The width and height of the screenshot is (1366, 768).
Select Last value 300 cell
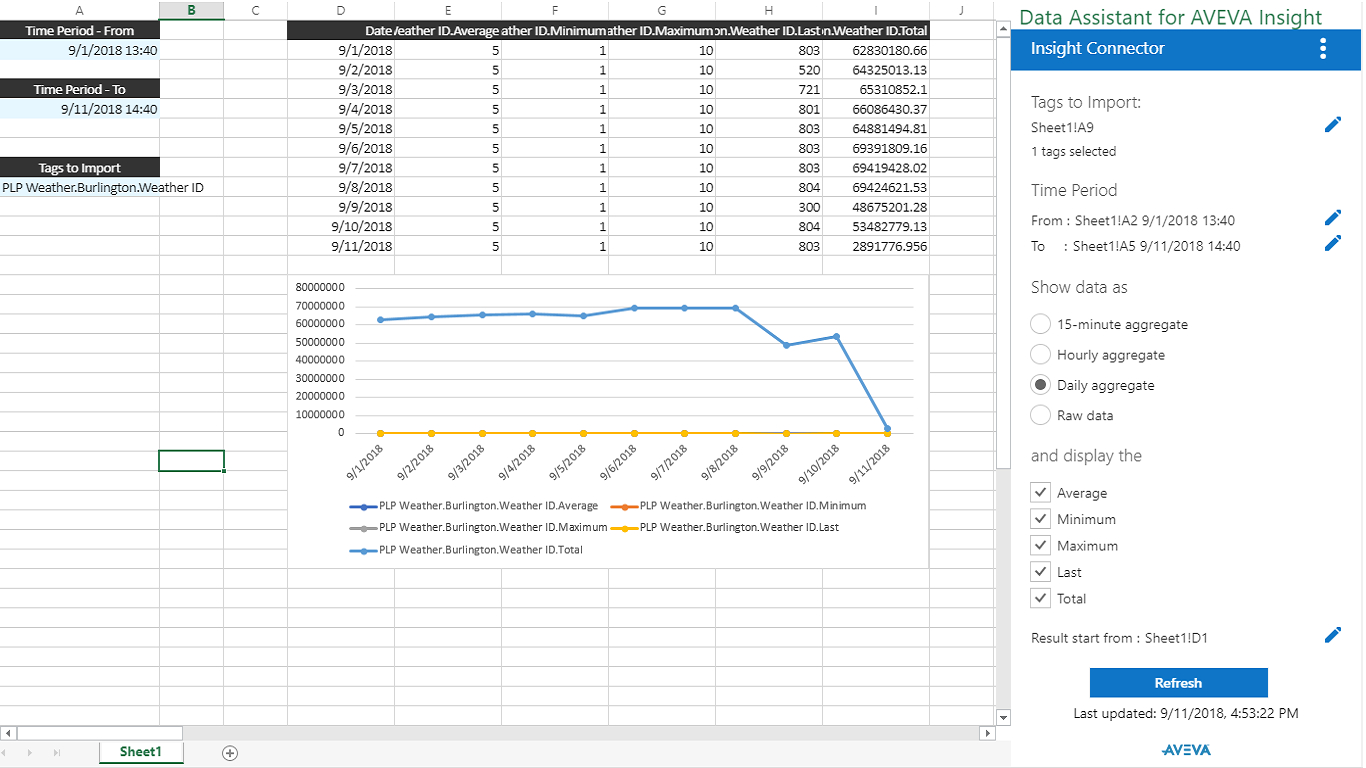769,207
